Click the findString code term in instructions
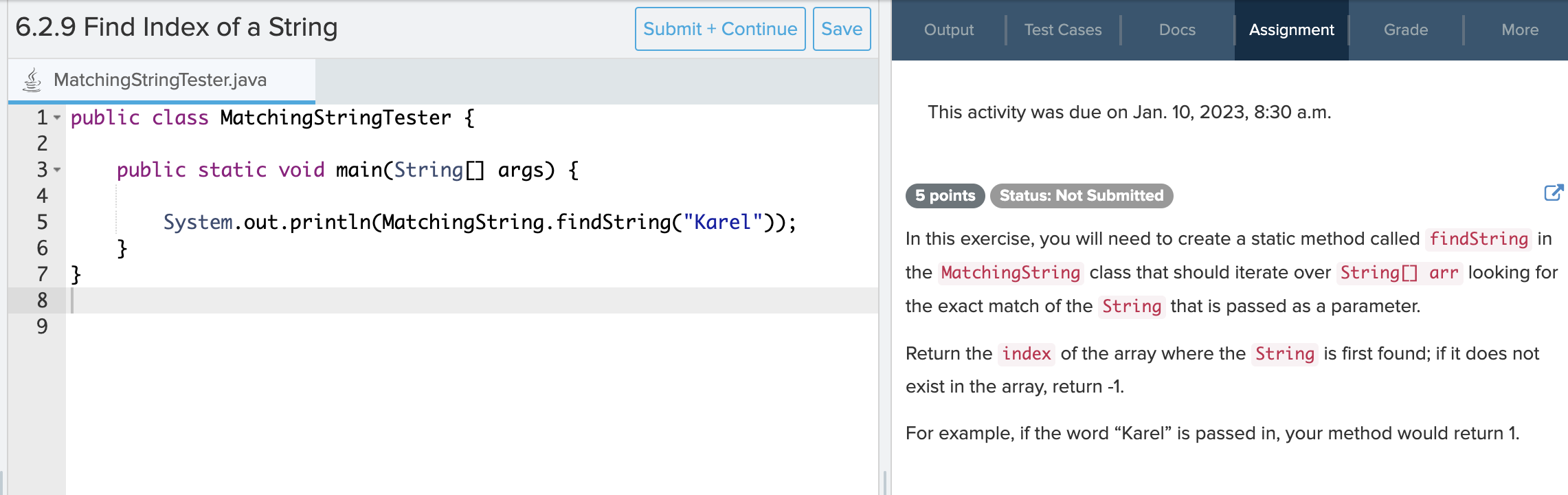 click(x=1479, y=239)
